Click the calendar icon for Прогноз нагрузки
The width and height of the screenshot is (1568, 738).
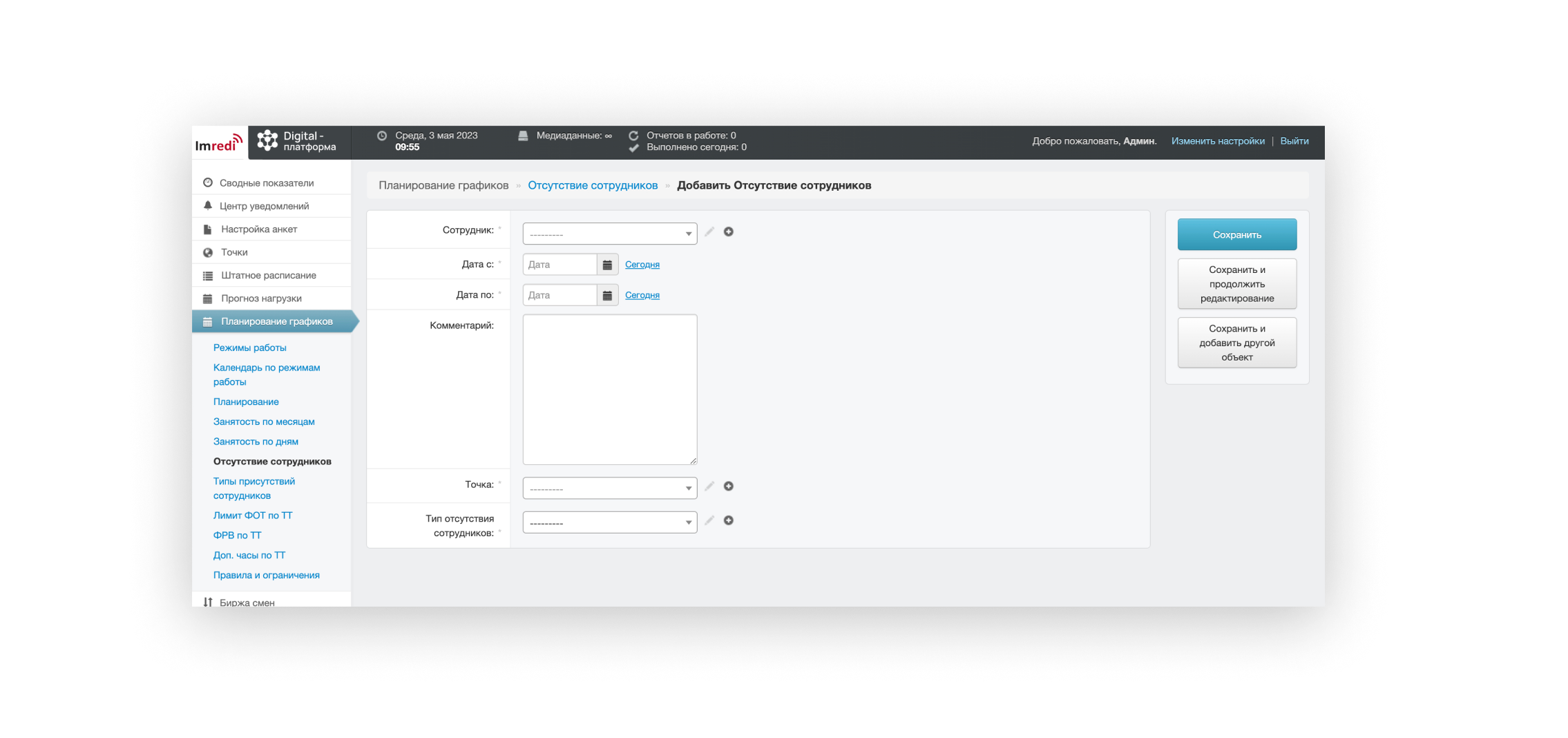click(208, 299)
